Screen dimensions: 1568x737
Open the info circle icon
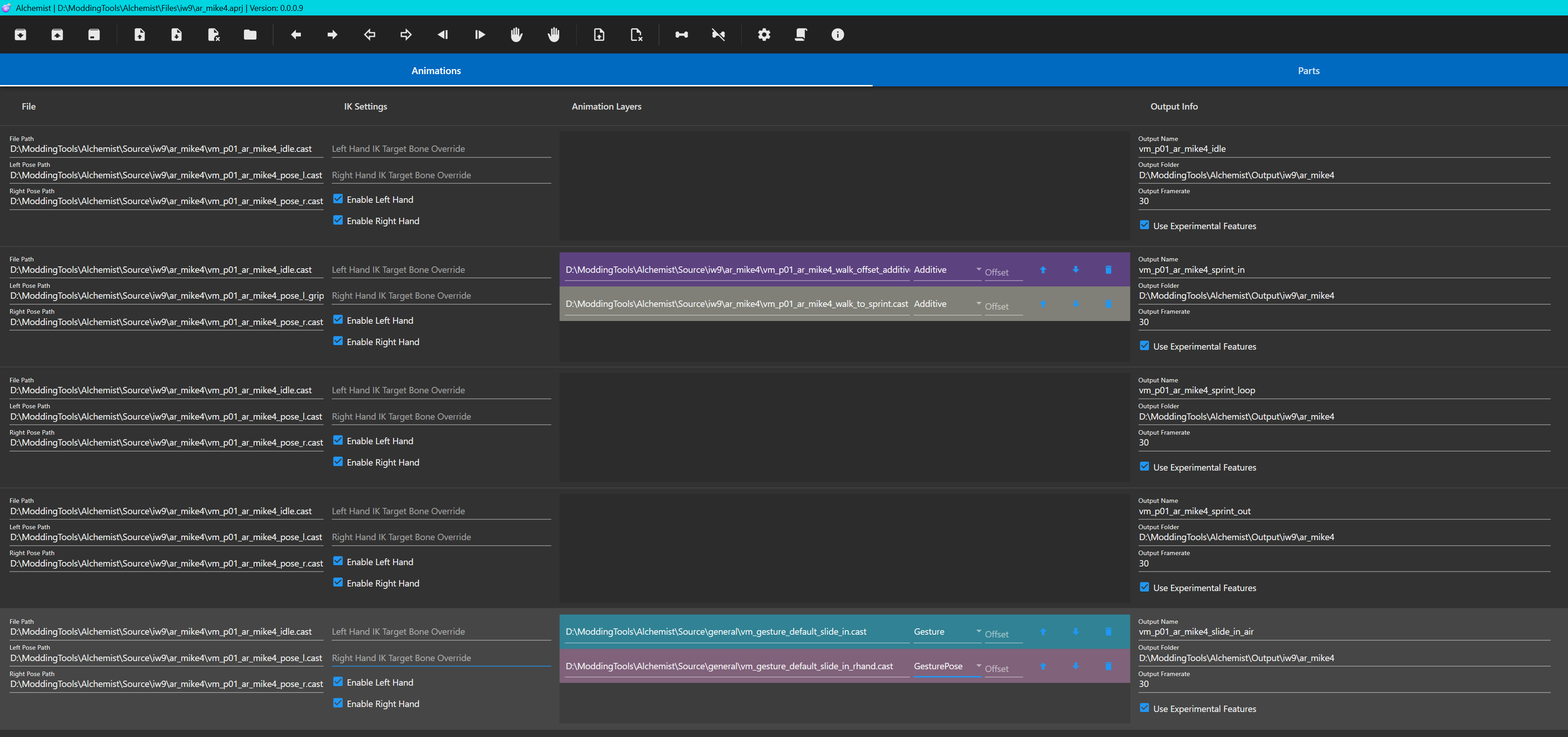(838, 35)
